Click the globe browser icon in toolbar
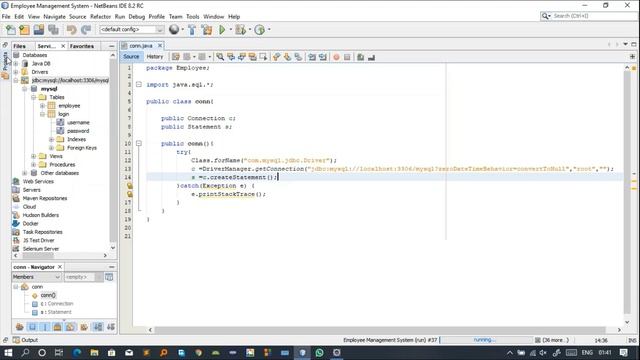640x360 pixels. (x=174, y=29)
